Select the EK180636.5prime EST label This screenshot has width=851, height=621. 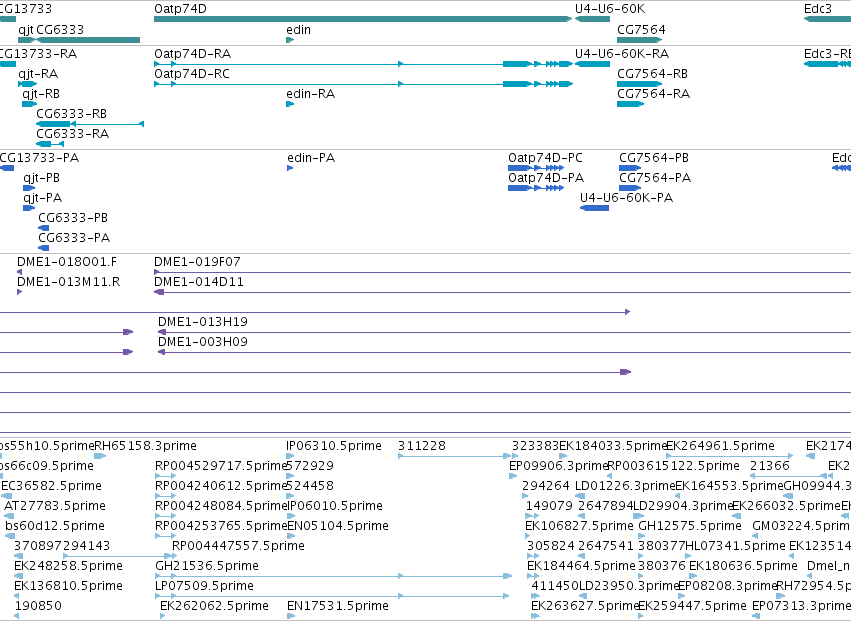click(744, 566)
